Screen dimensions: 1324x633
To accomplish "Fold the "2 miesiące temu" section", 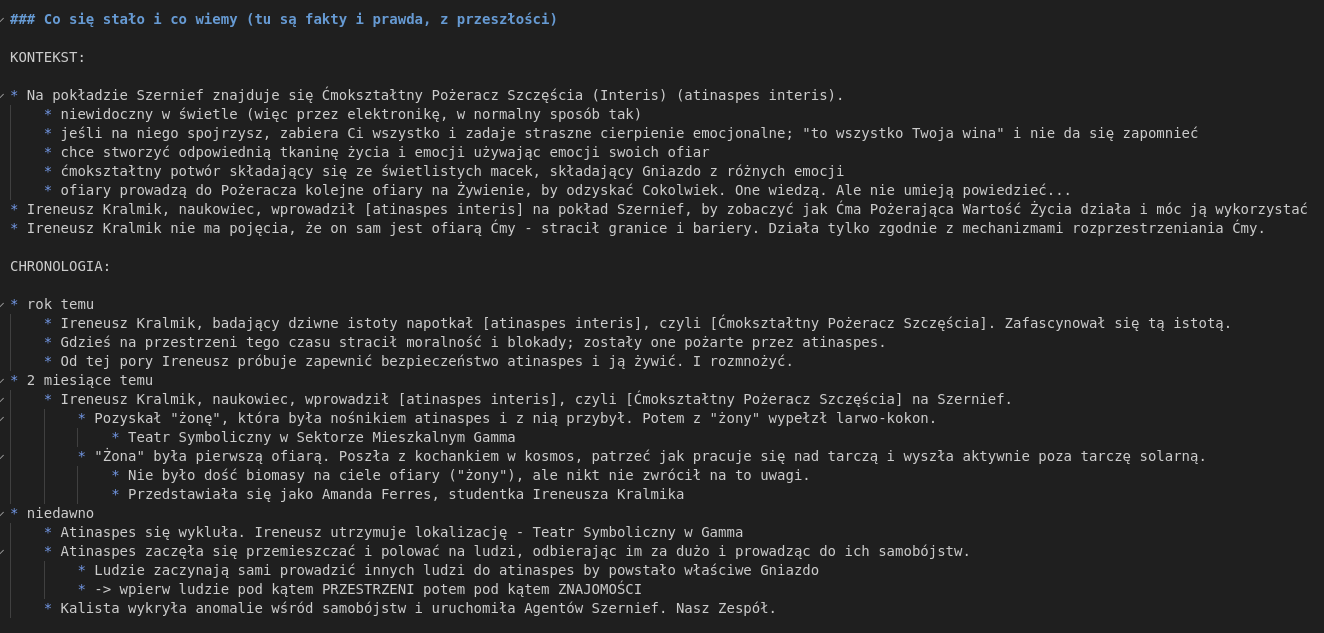I will point(3,381).
